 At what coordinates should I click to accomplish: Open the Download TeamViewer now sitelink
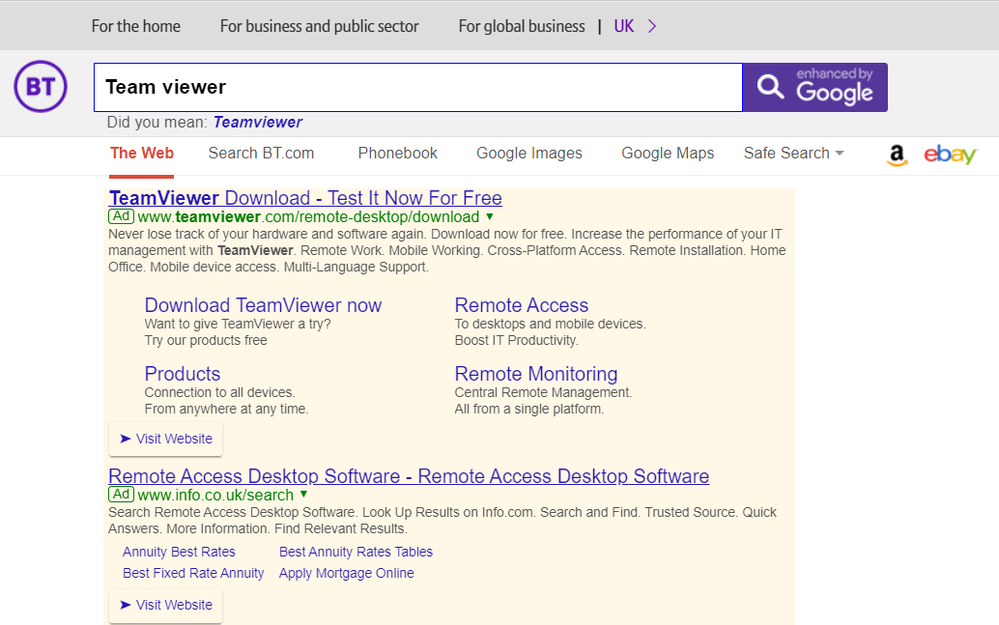tap(263, 305)
